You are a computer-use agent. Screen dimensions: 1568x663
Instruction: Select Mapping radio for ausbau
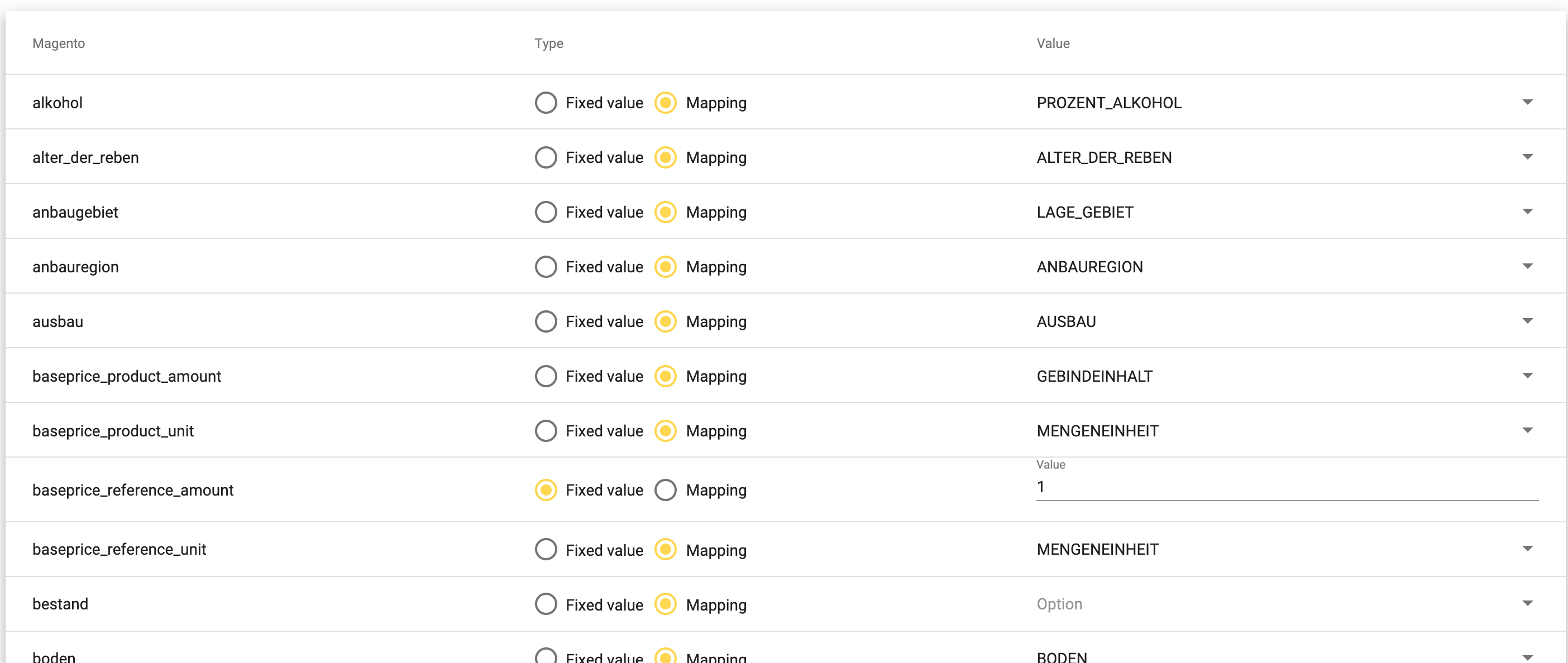[x=665, y=322]
